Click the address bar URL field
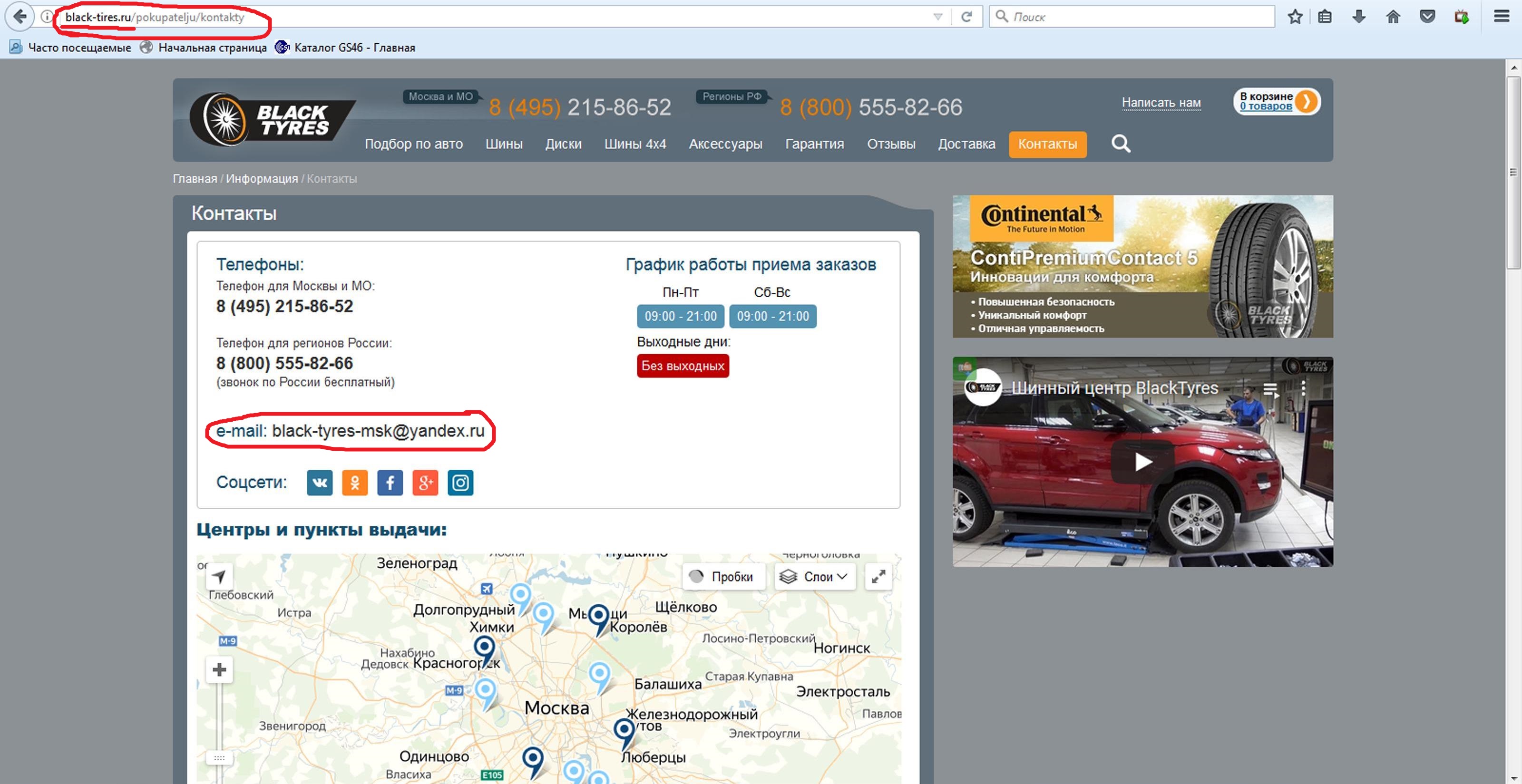 point(490,17)
